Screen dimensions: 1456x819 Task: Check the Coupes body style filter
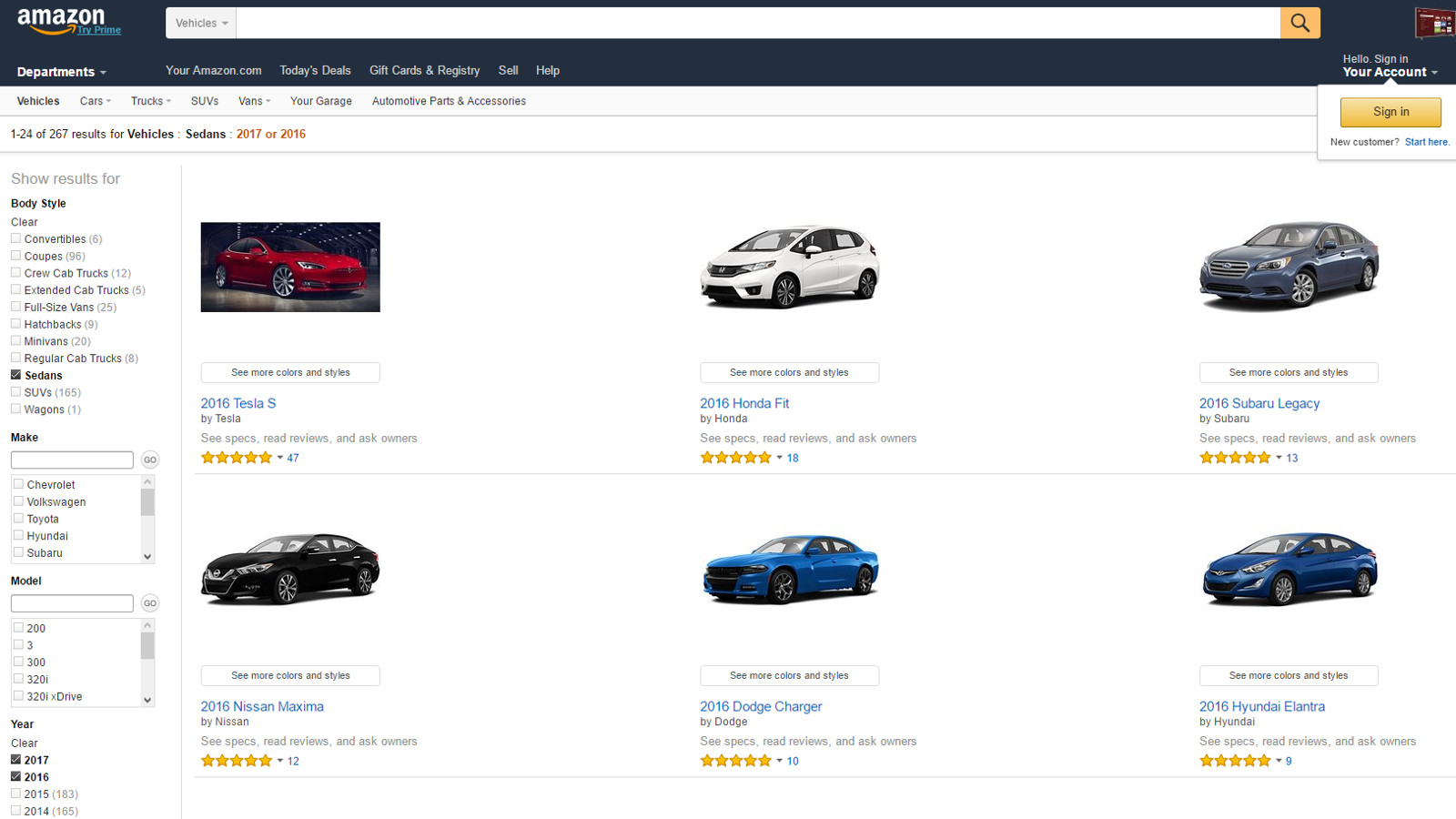click(15, 256)
